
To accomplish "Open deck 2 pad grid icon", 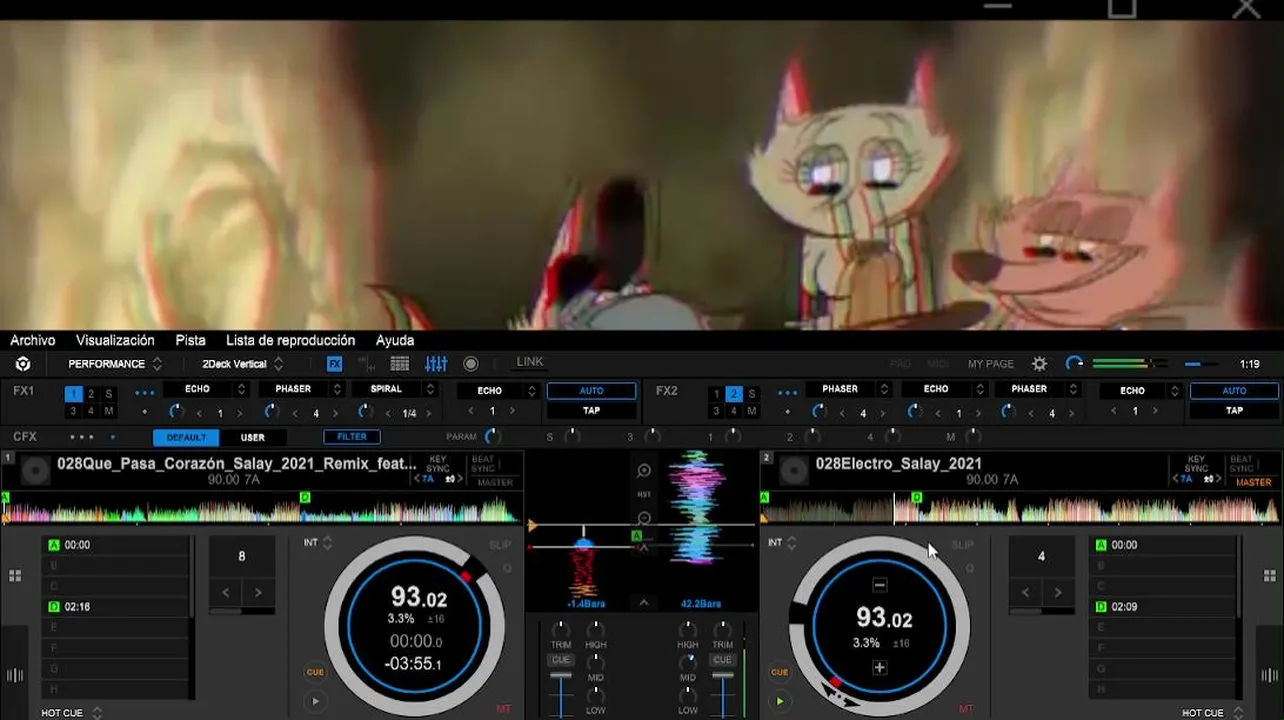I will (1270, 576).
